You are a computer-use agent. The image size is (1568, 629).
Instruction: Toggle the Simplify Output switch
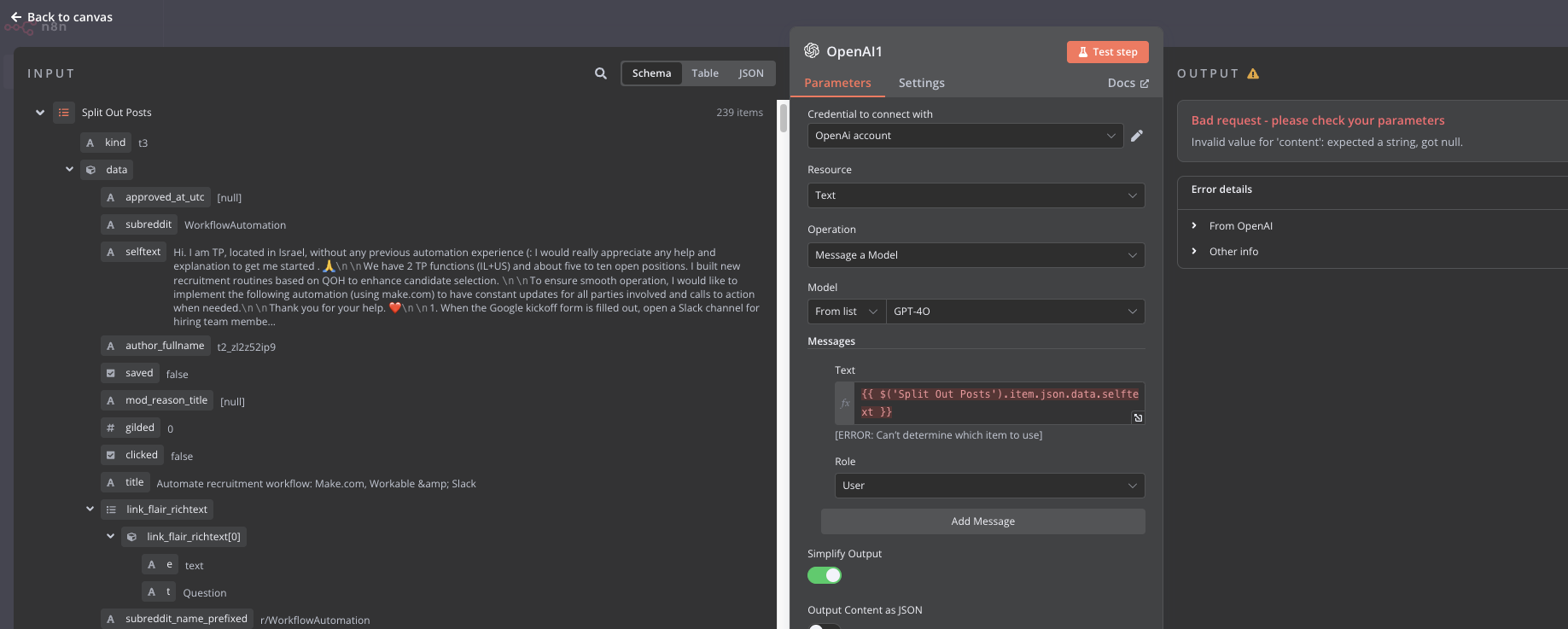[x=825, y=575]
